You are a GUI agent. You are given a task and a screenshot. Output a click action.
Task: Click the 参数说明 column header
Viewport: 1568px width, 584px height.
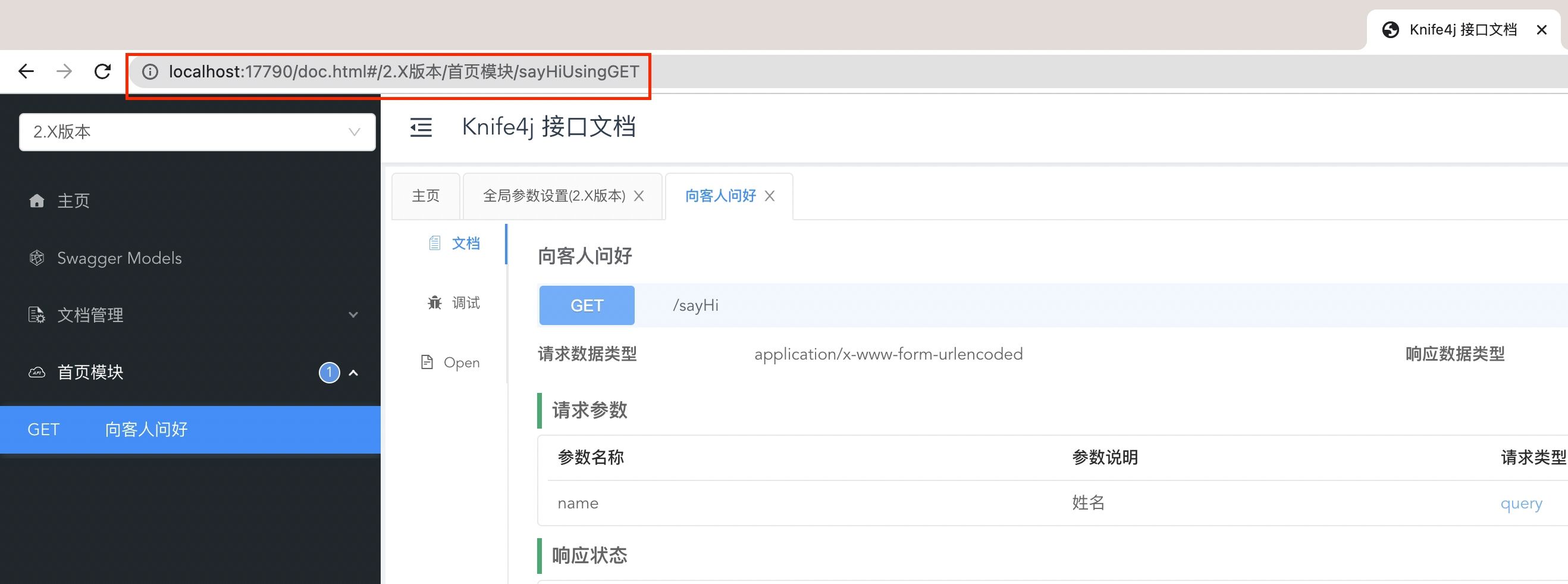click(1105, 457)
